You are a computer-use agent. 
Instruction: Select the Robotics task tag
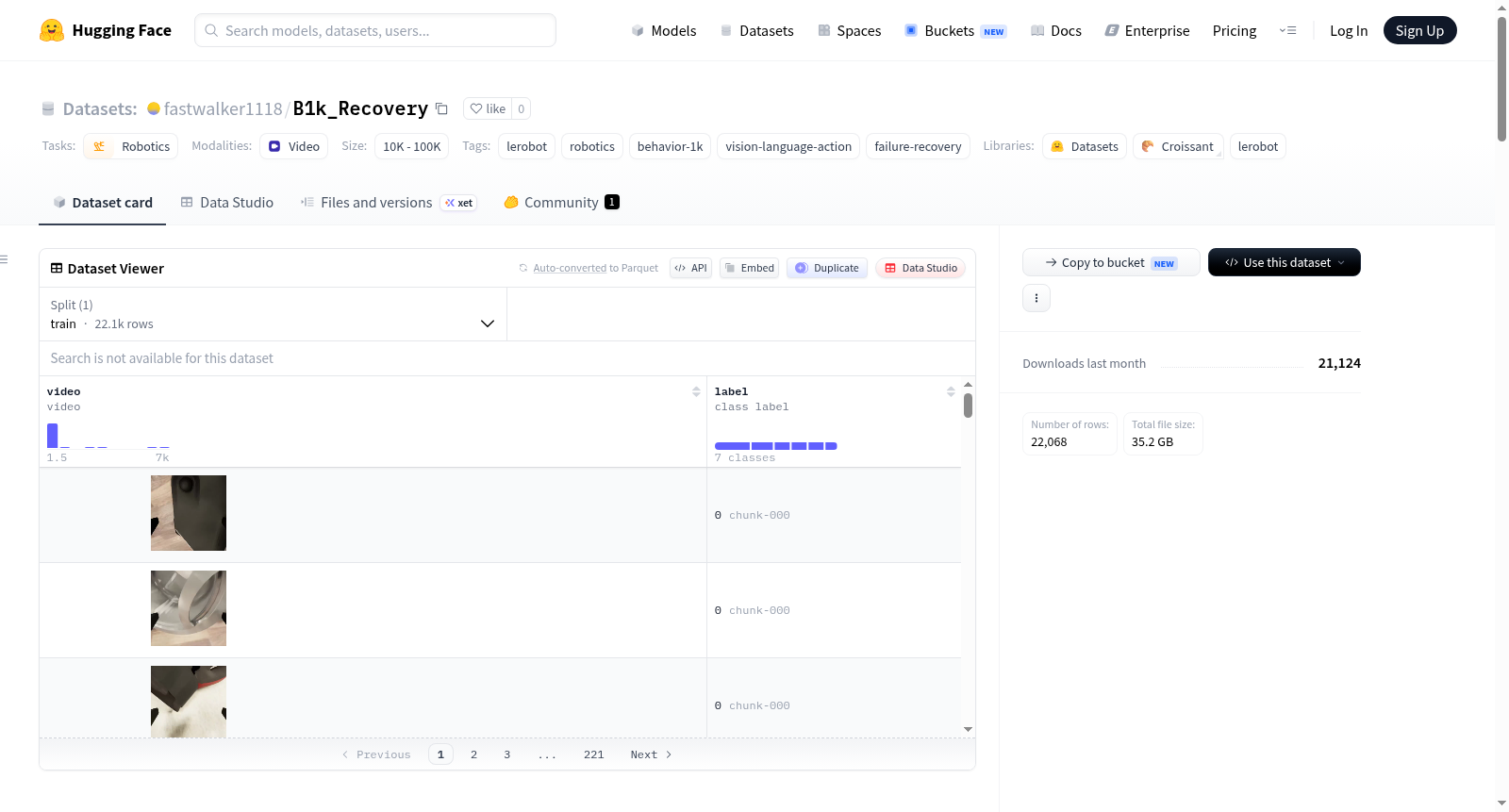(131, 146)
